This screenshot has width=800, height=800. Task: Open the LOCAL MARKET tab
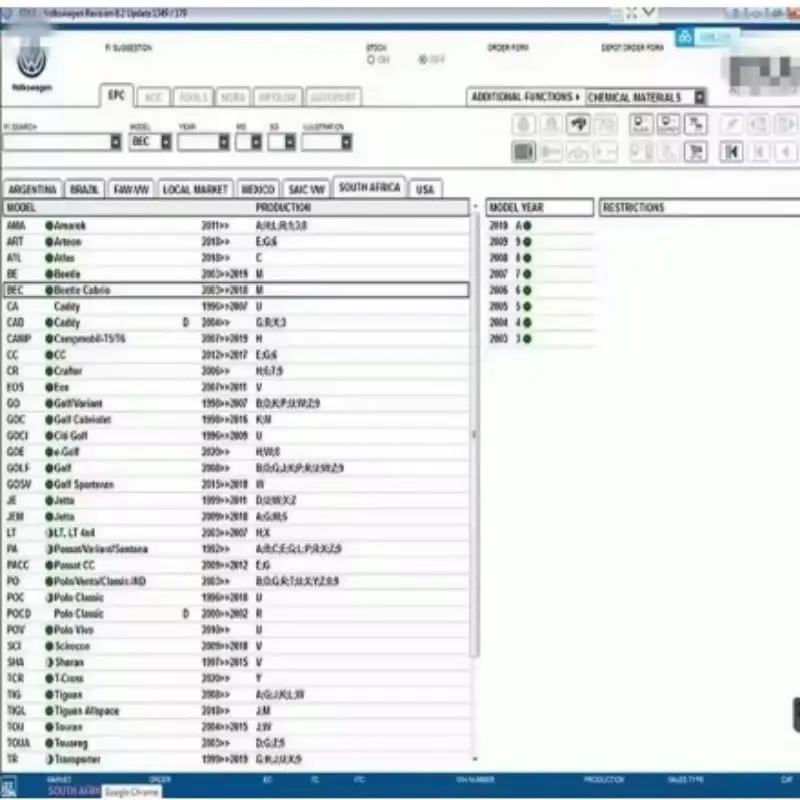click(x=195, y=189)
